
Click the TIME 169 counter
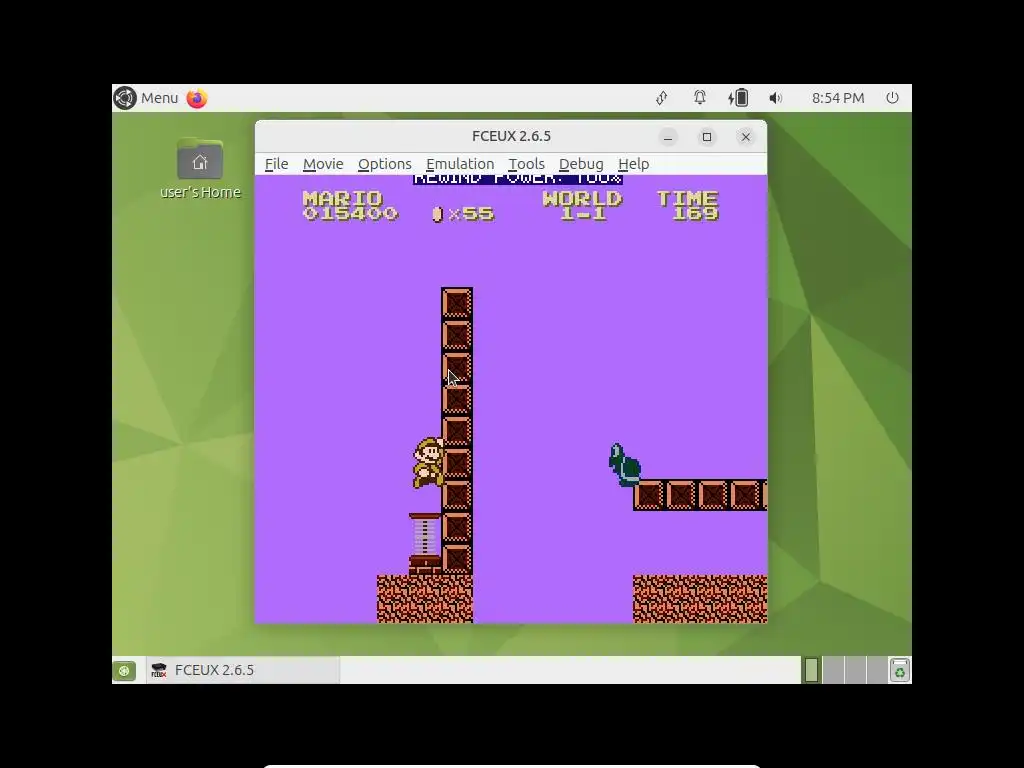pyautogui.click(x=688, y=206)
